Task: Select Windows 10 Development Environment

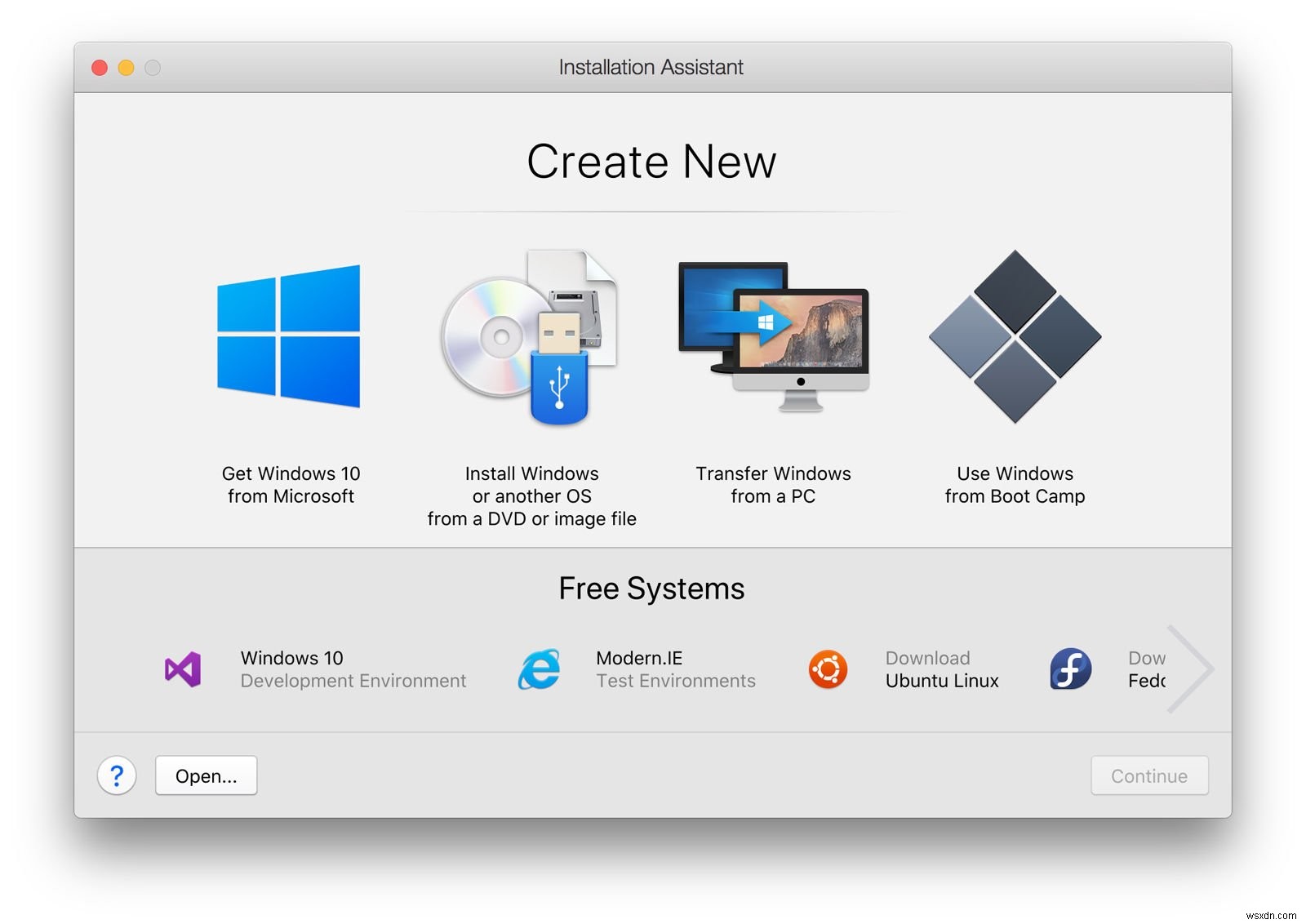Action: (x=353, y=669)
